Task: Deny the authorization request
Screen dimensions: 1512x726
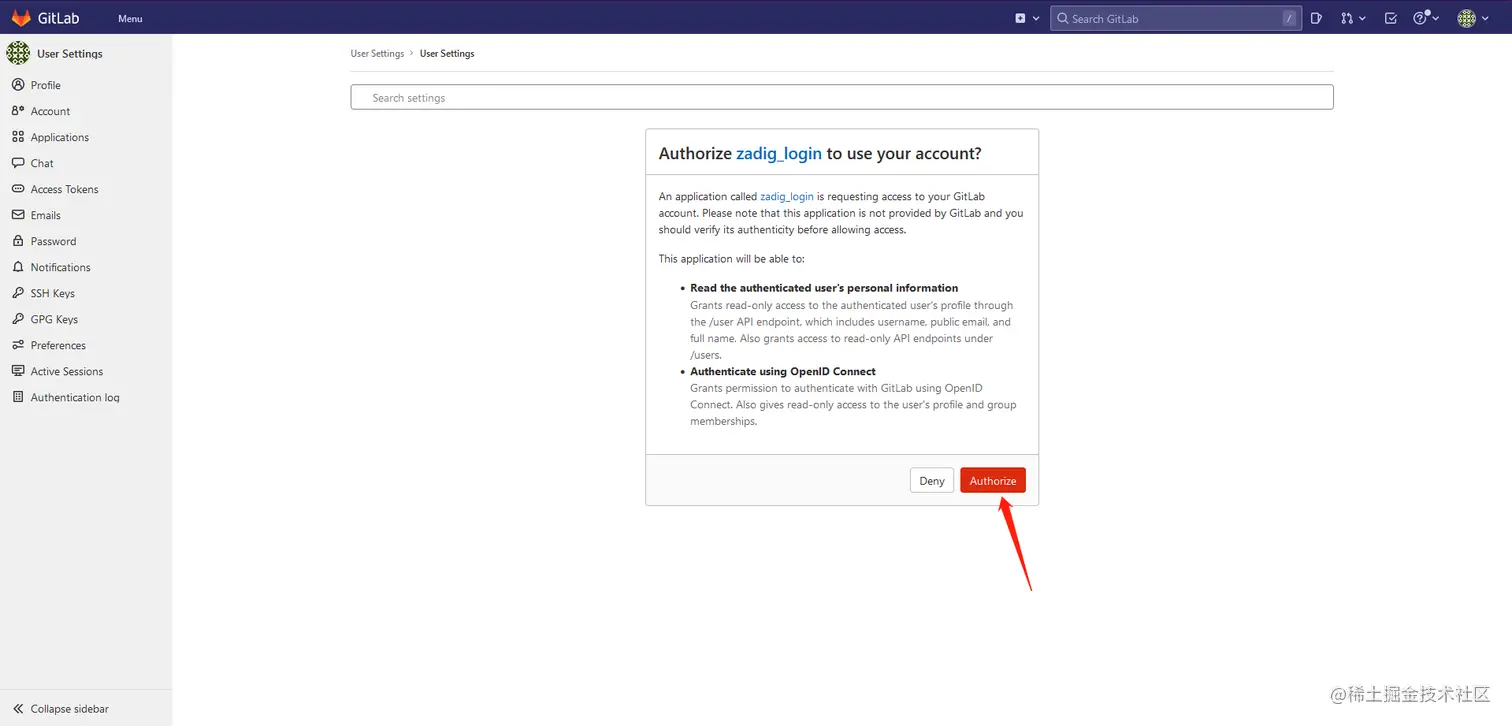Action: (932, 481)
